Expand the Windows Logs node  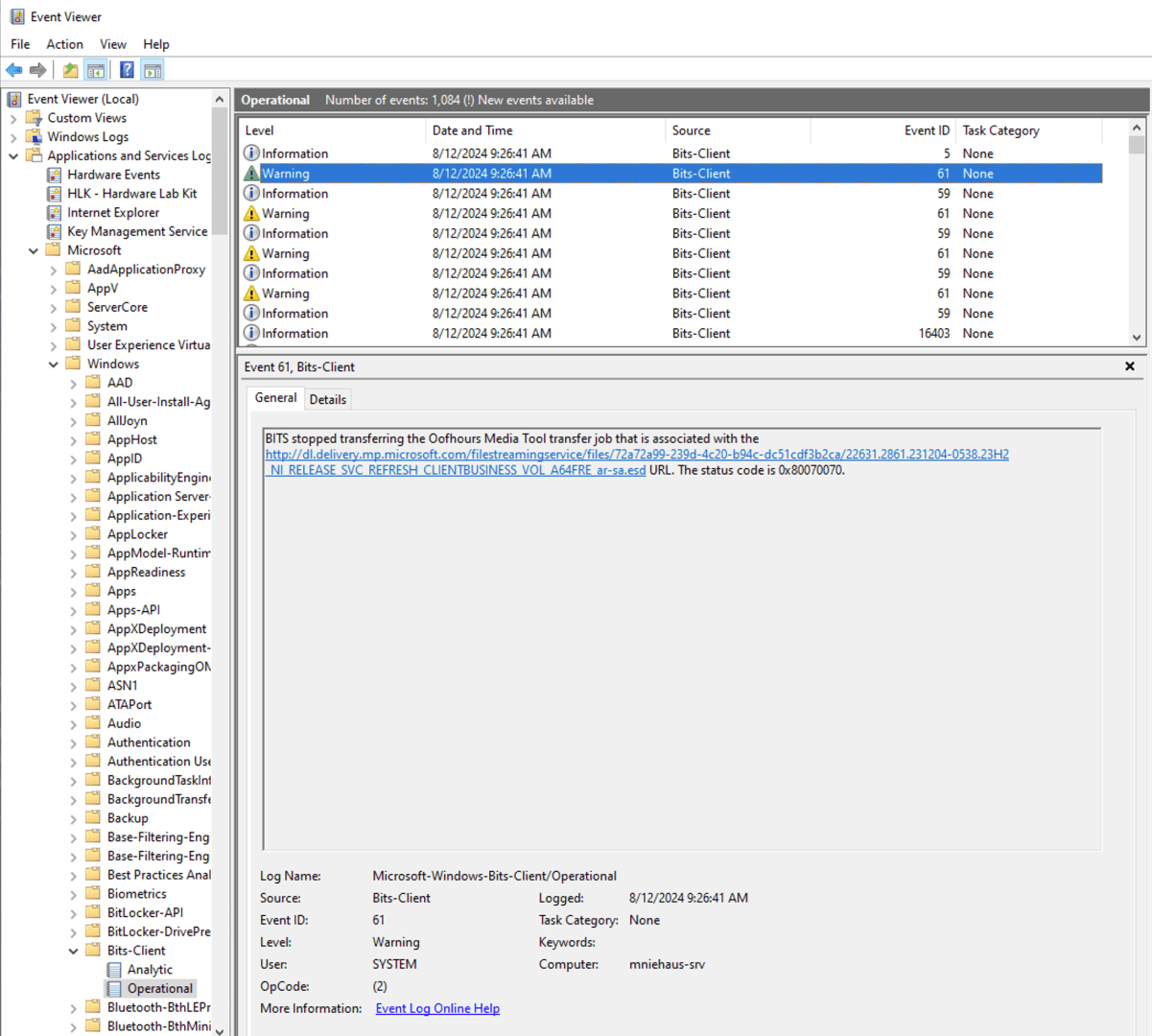13,137
